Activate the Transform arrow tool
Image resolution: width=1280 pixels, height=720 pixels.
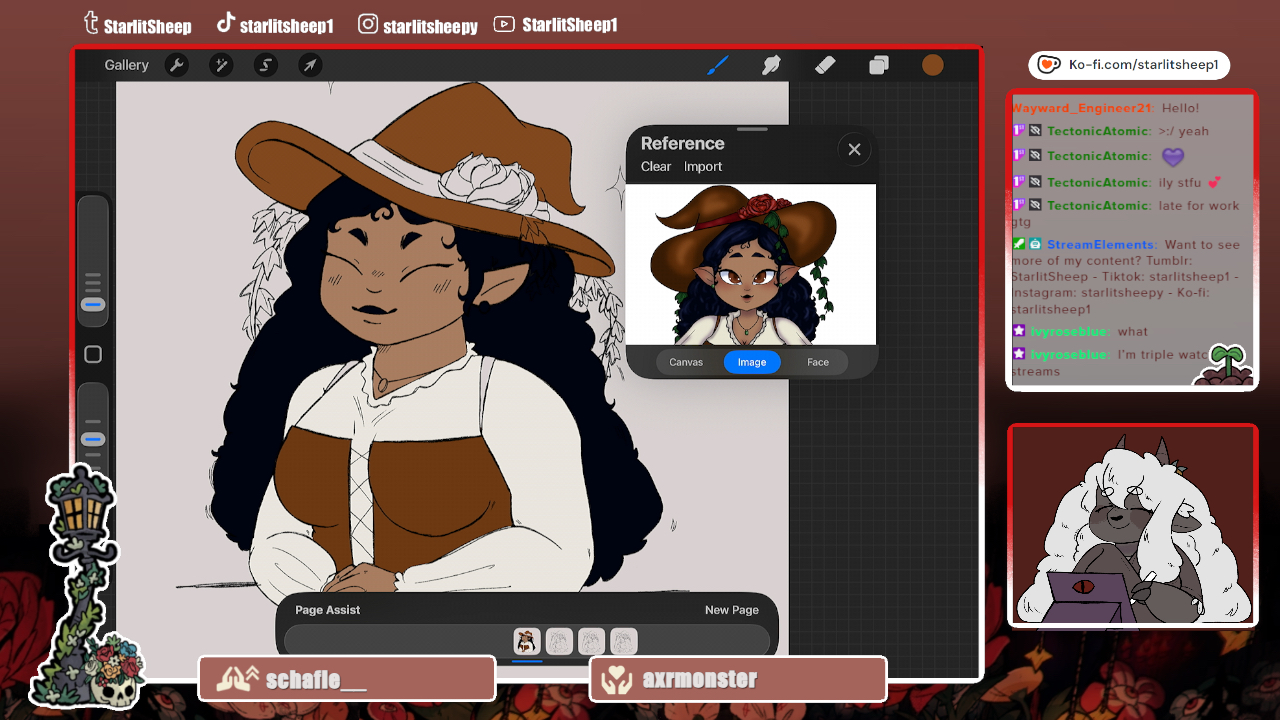click(310, 65)
